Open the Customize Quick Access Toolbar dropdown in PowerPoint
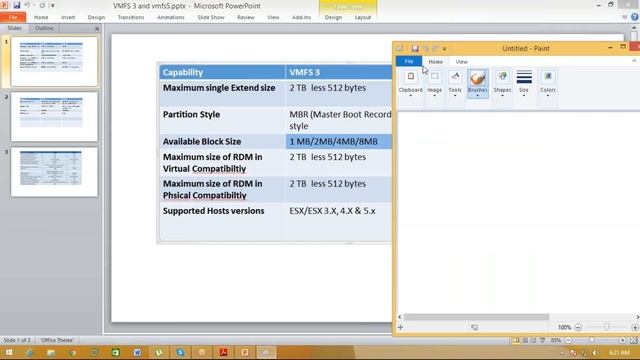 click(53, 6)
